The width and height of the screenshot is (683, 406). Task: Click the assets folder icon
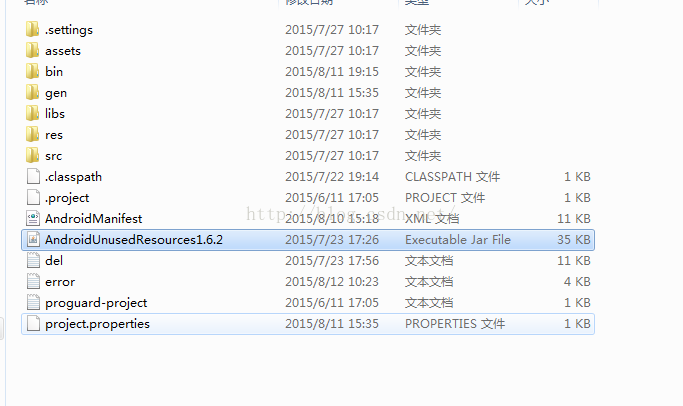32,51
